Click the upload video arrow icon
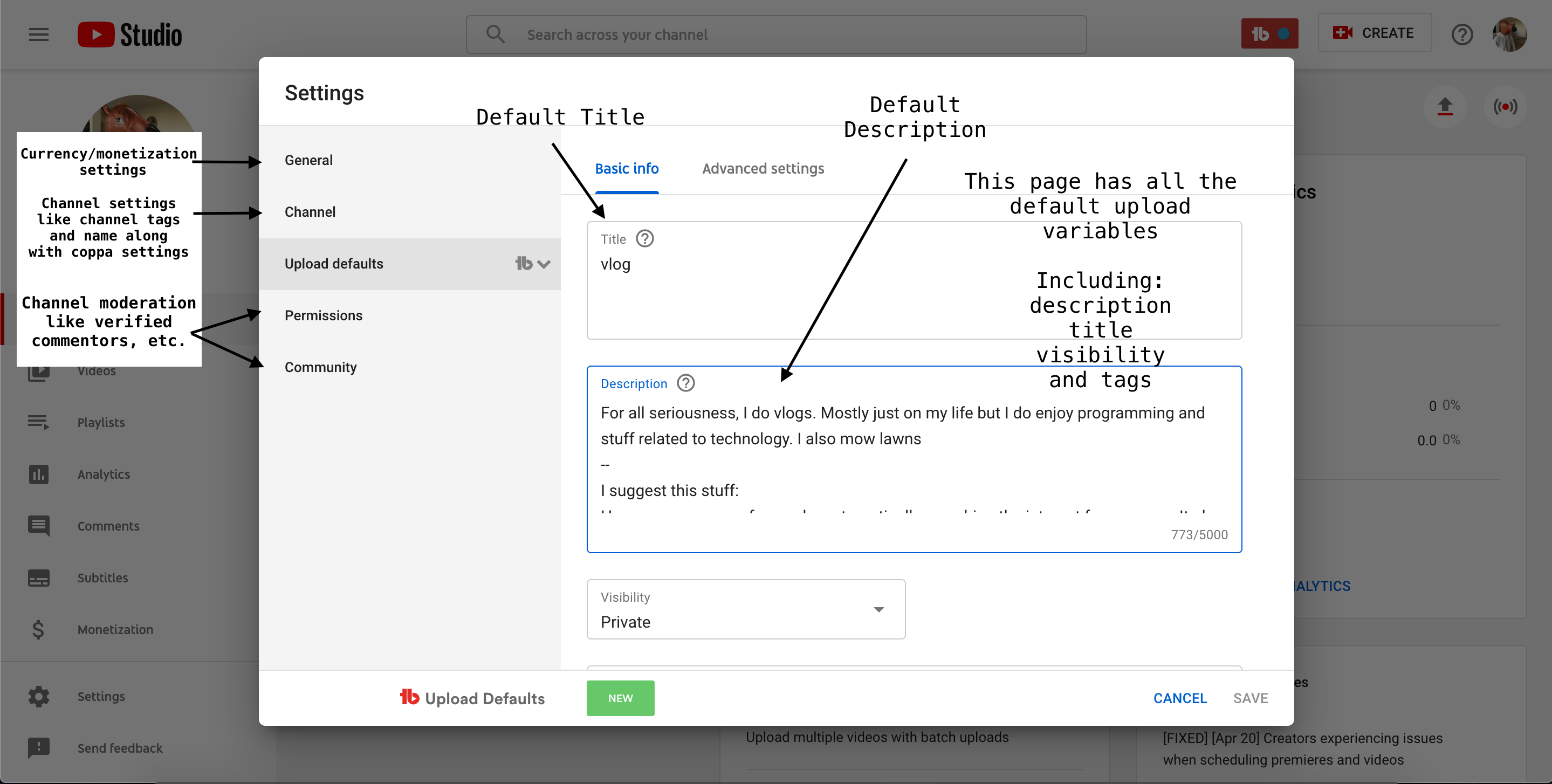 [x=1444, y=107]
